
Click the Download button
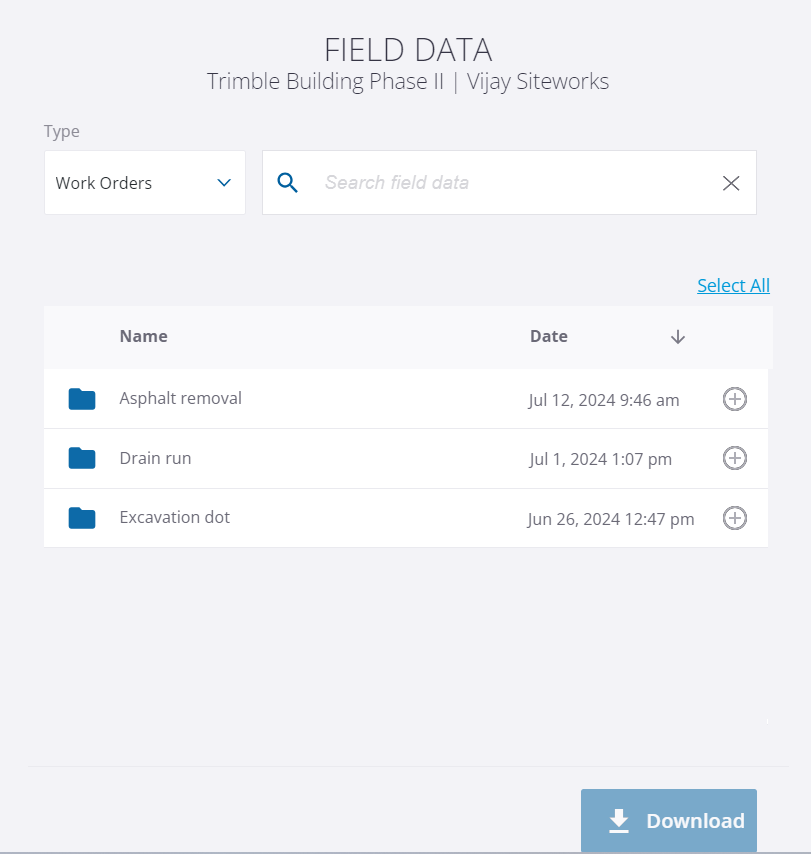(x=669, y=820)
